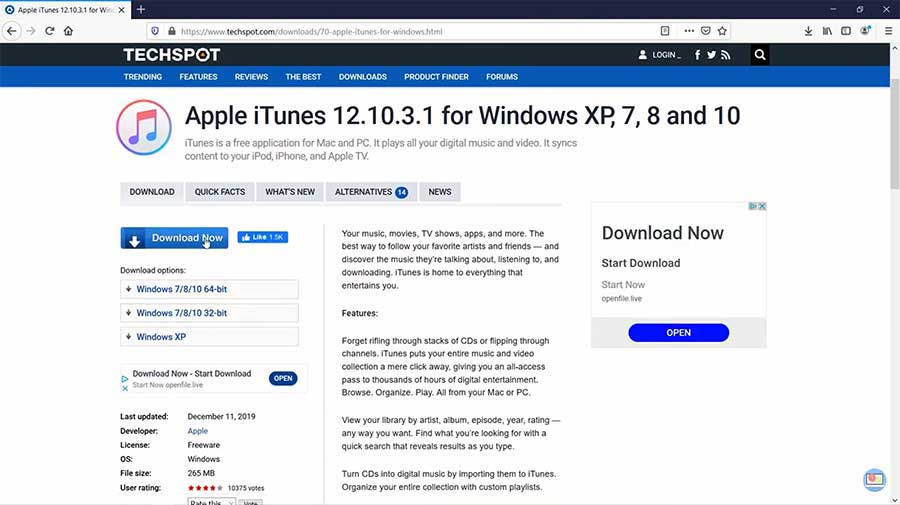Open a new browser tab
Screen dimensions: 900x505
coord(141,10)
